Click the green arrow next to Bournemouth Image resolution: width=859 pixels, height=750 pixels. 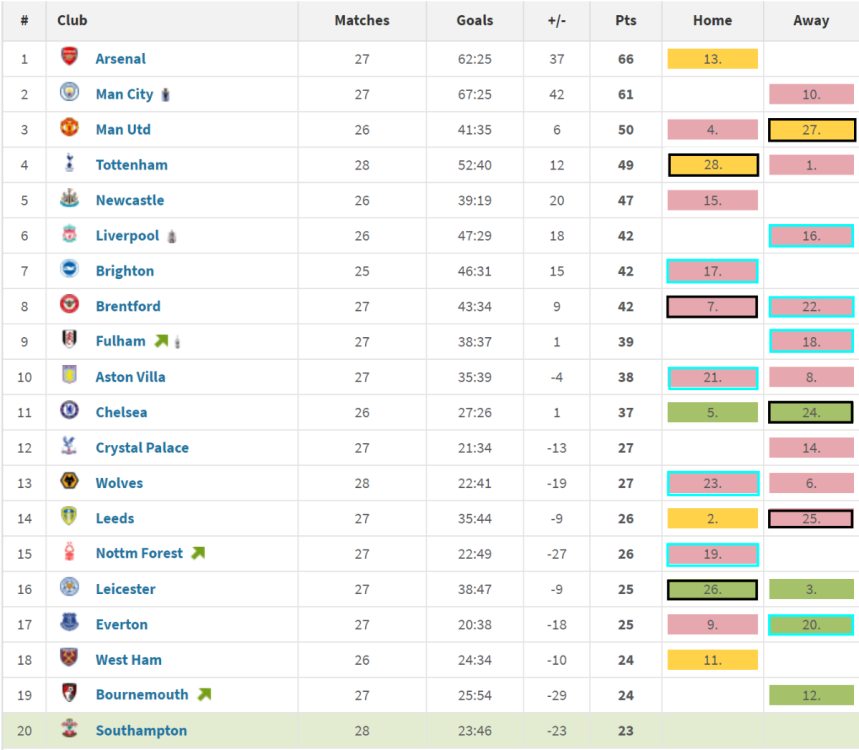click(204, 694)
